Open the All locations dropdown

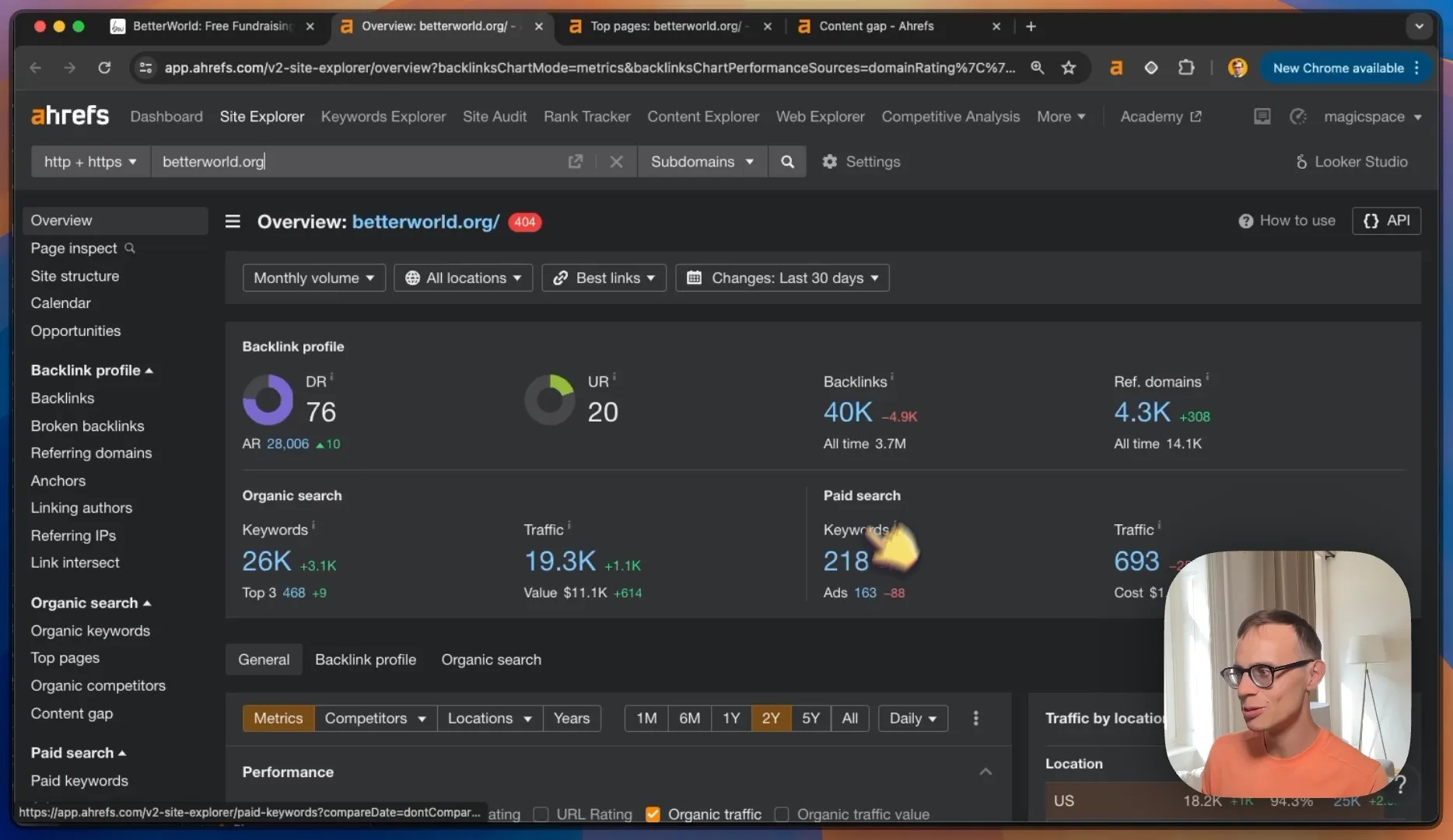pos(463,278)
